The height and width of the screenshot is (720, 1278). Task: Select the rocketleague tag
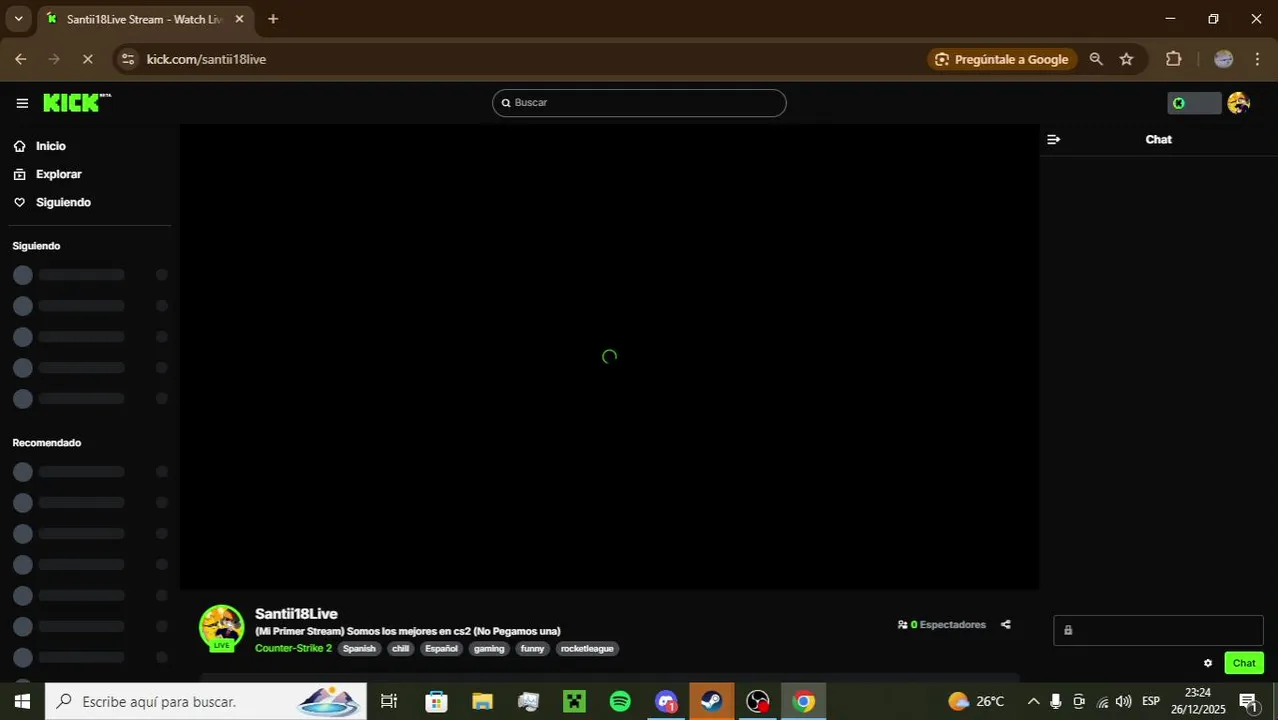(x=587, y=649)
